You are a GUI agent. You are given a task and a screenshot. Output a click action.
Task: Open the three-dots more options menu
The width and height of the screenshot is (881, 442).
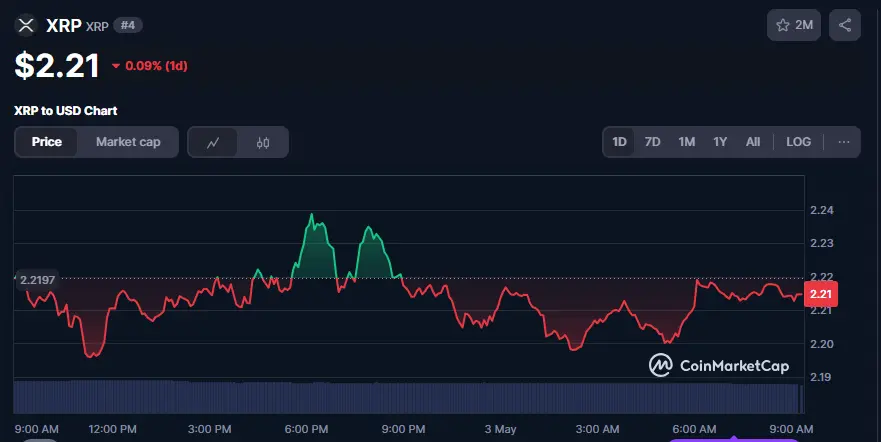(843, 142)
